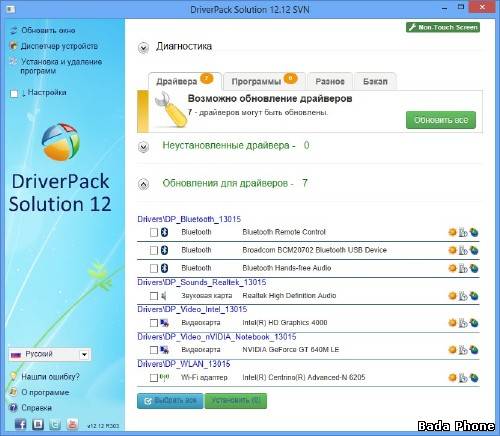The width and height of the screenshot is (500, 436).
Task: Open the YouTube icon in the sidebar
Action: tap(72, 424)
